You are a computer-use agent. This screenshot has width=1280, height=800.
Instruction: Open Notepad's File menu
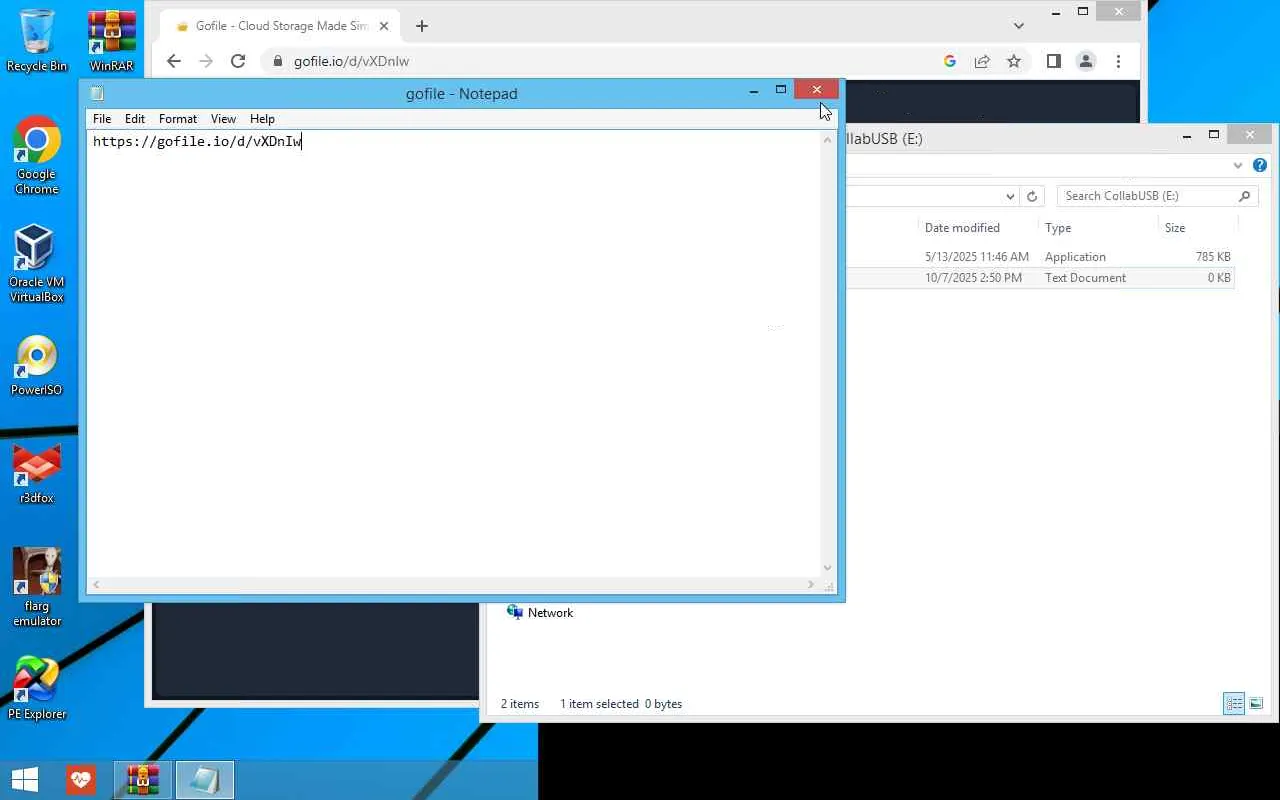point(102,119)
